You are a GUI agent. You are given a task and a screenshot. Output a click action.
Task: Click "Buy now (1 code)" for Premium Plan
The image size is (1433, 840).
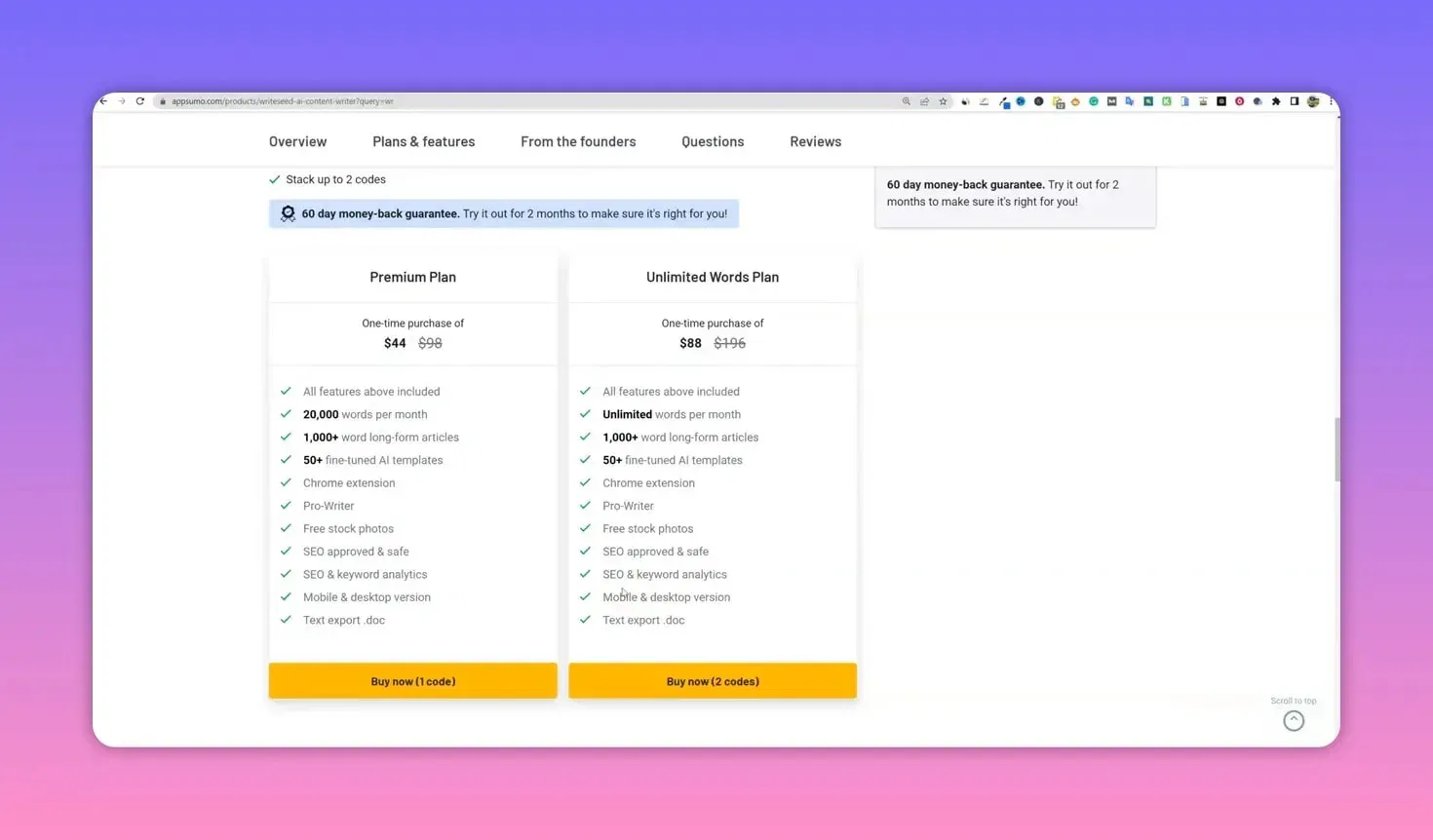coord(412,680)
